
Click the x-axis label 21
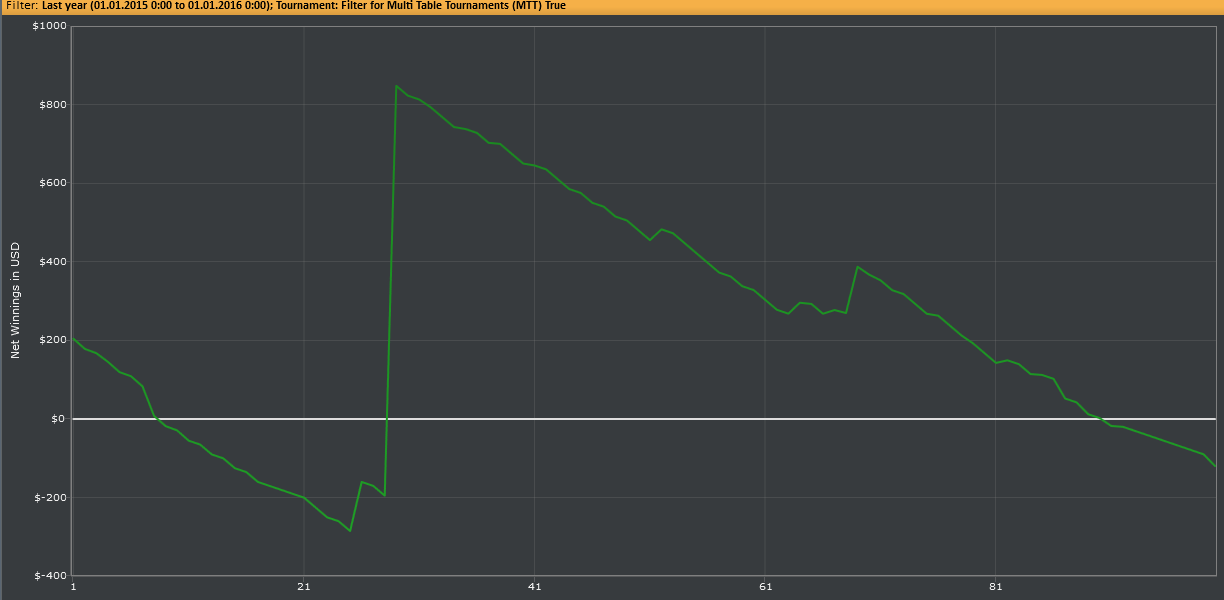(x=303, y=586)
